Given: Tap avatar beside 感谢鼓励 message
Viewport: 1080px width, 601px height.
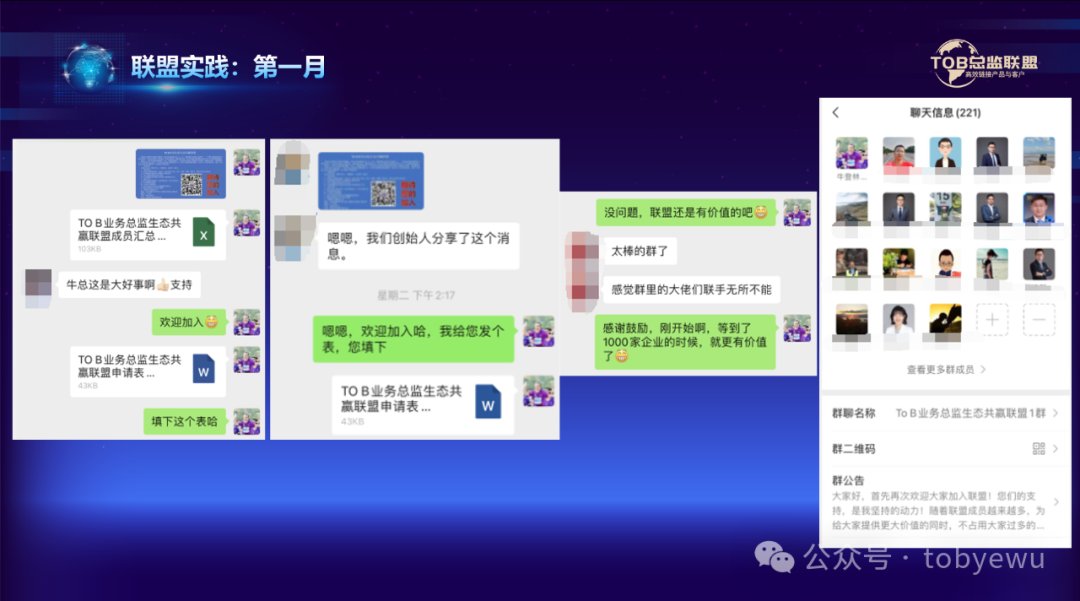Looking at the screenshot, I should [797, 328].
